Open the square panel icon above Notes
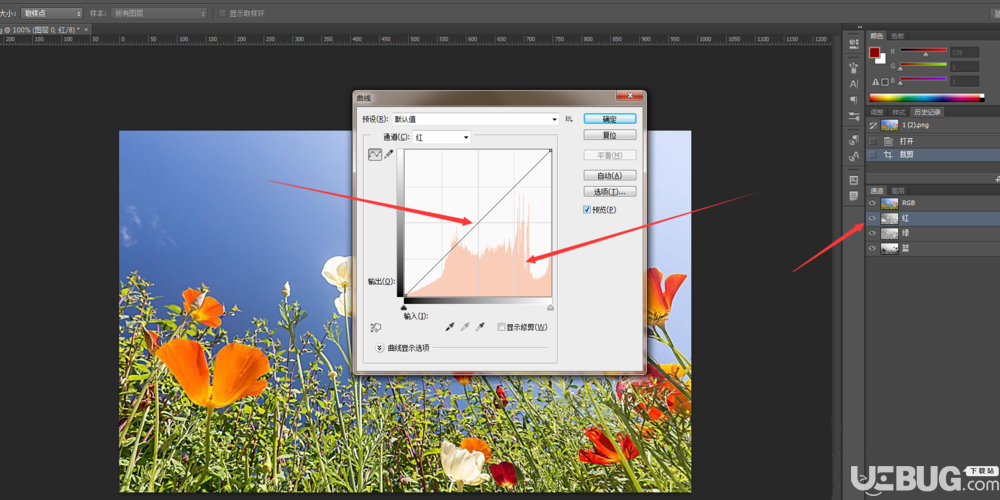The width and height of the screenshot is (1000, 500). [854, 180]
